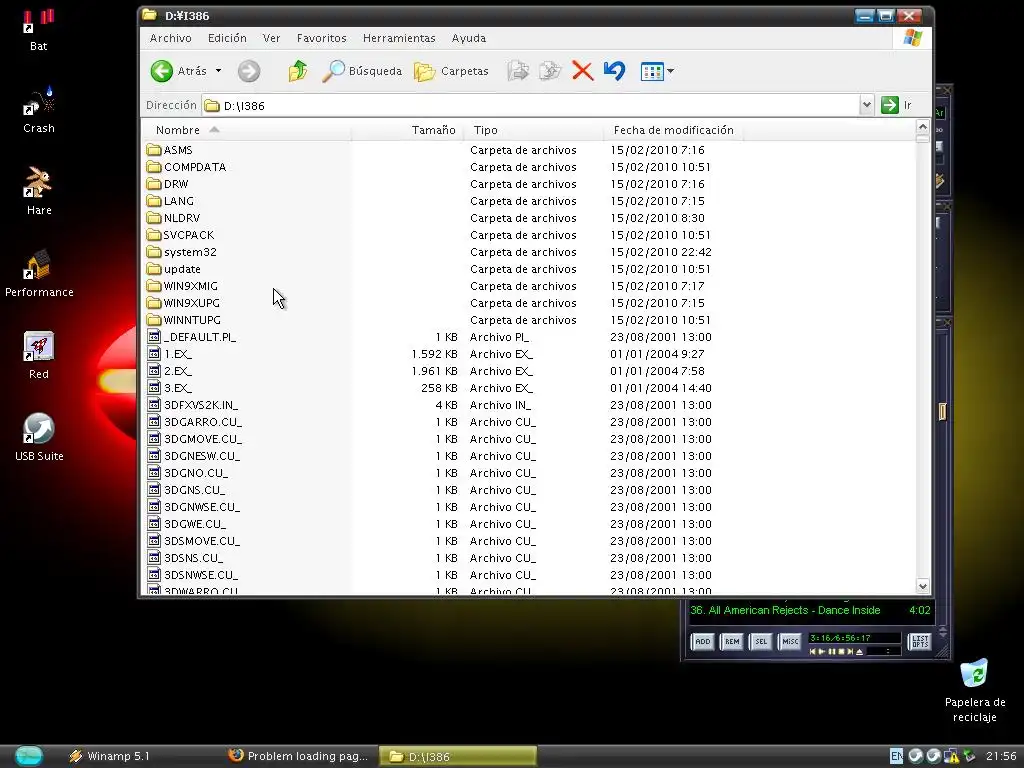This screenshot has height=768, width=1024.
Task: Select the update folder
Action: (174, 269)
